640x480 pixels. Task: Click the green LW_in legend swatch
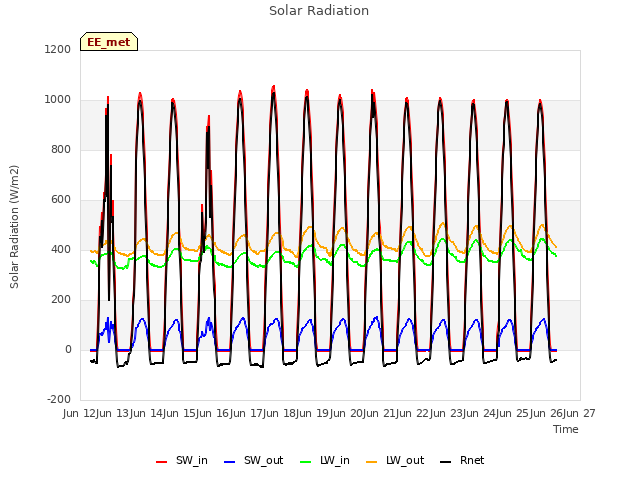pos(306,462)
